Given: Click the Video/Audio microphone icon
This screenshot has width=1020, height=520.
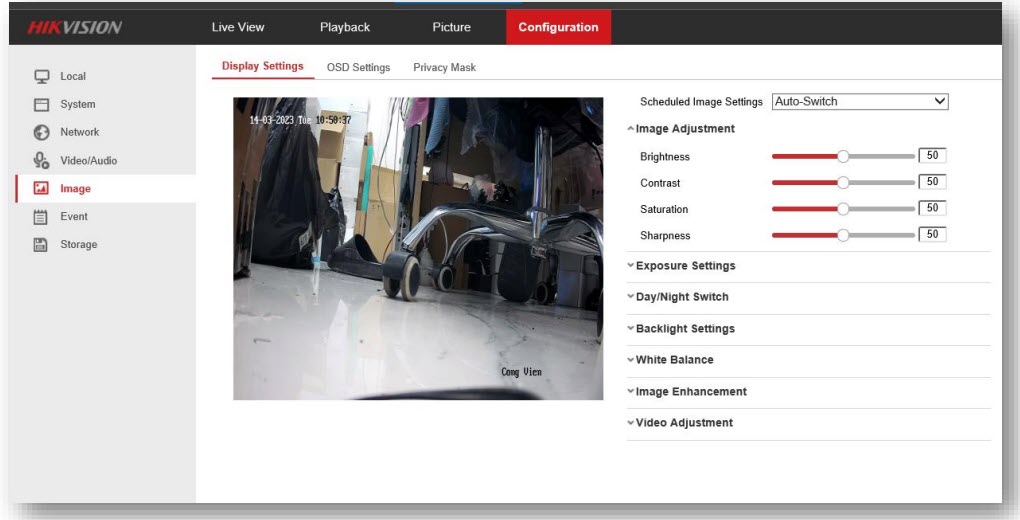Looking at the screenshot, I should point(42,160).
